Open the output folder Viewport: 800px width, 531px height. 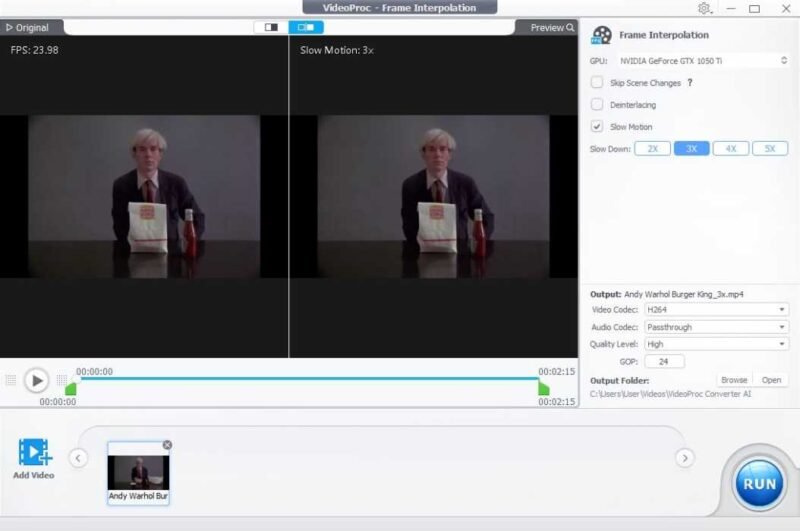(x=771, y=380)
